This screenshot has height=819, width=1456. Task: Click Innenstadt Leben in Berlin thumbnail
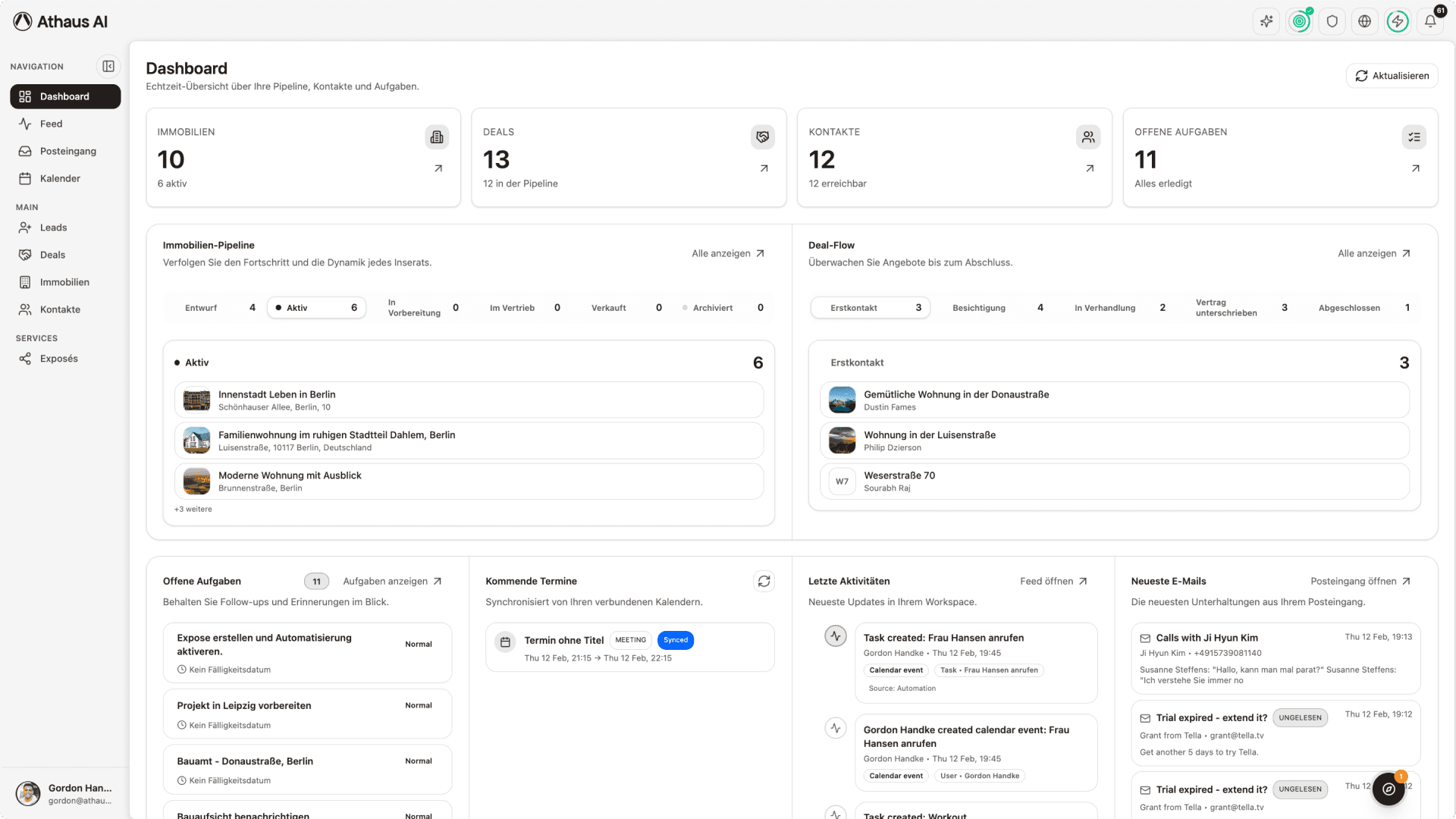click(x=196, y=400)
